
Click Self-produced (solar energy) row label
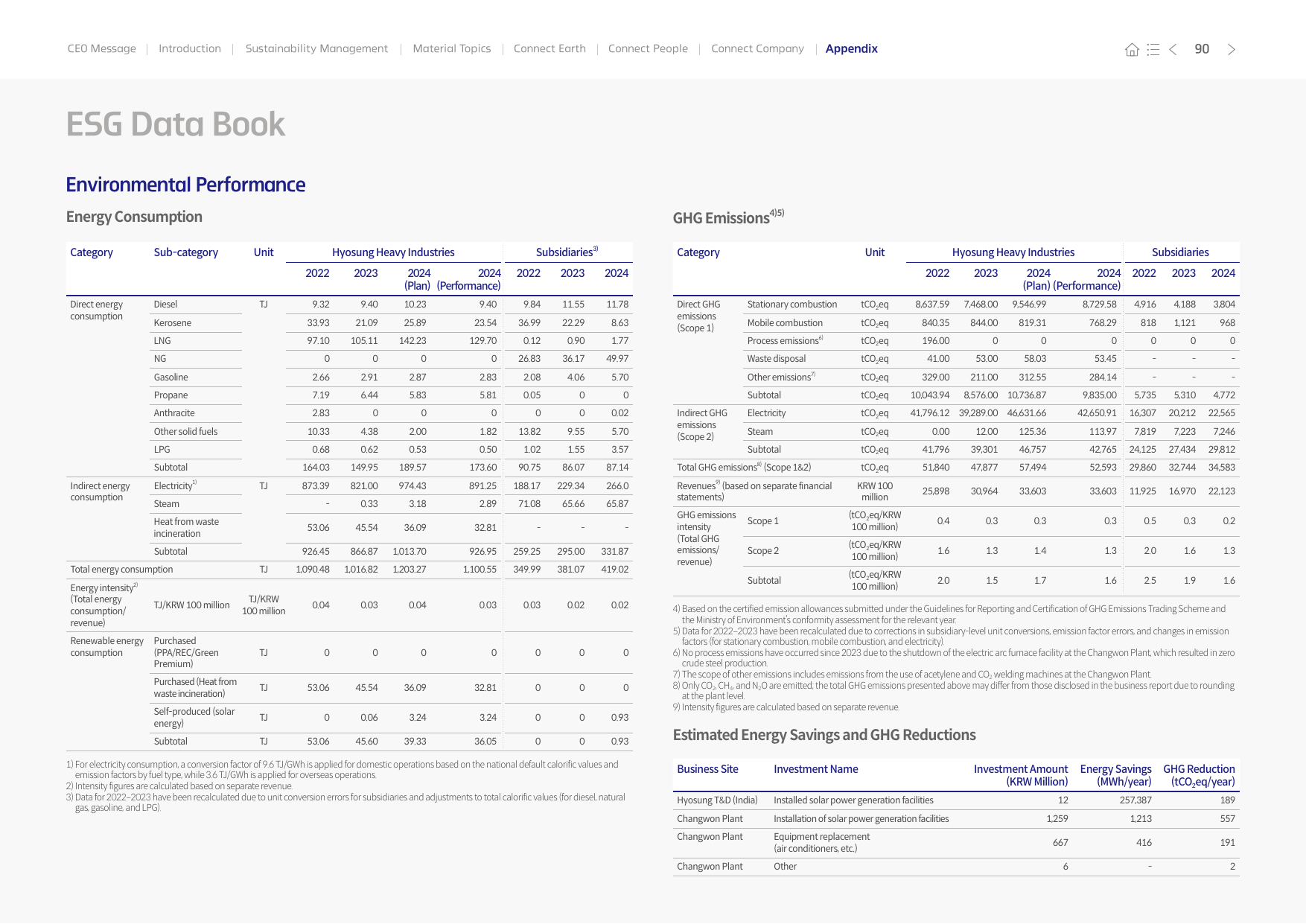194,718
